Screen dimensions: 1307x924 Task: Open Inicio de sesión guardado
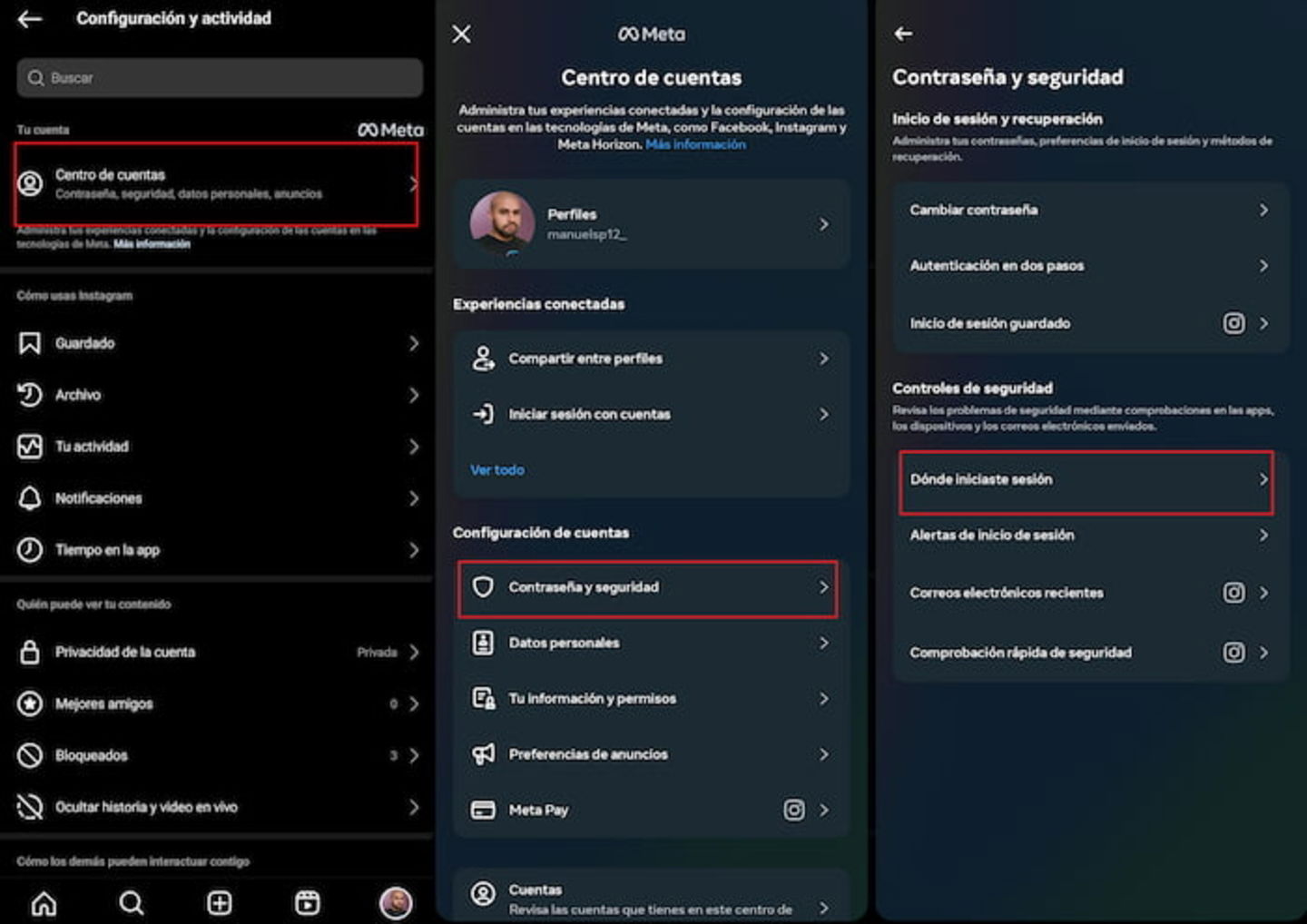coord(1089,323)
